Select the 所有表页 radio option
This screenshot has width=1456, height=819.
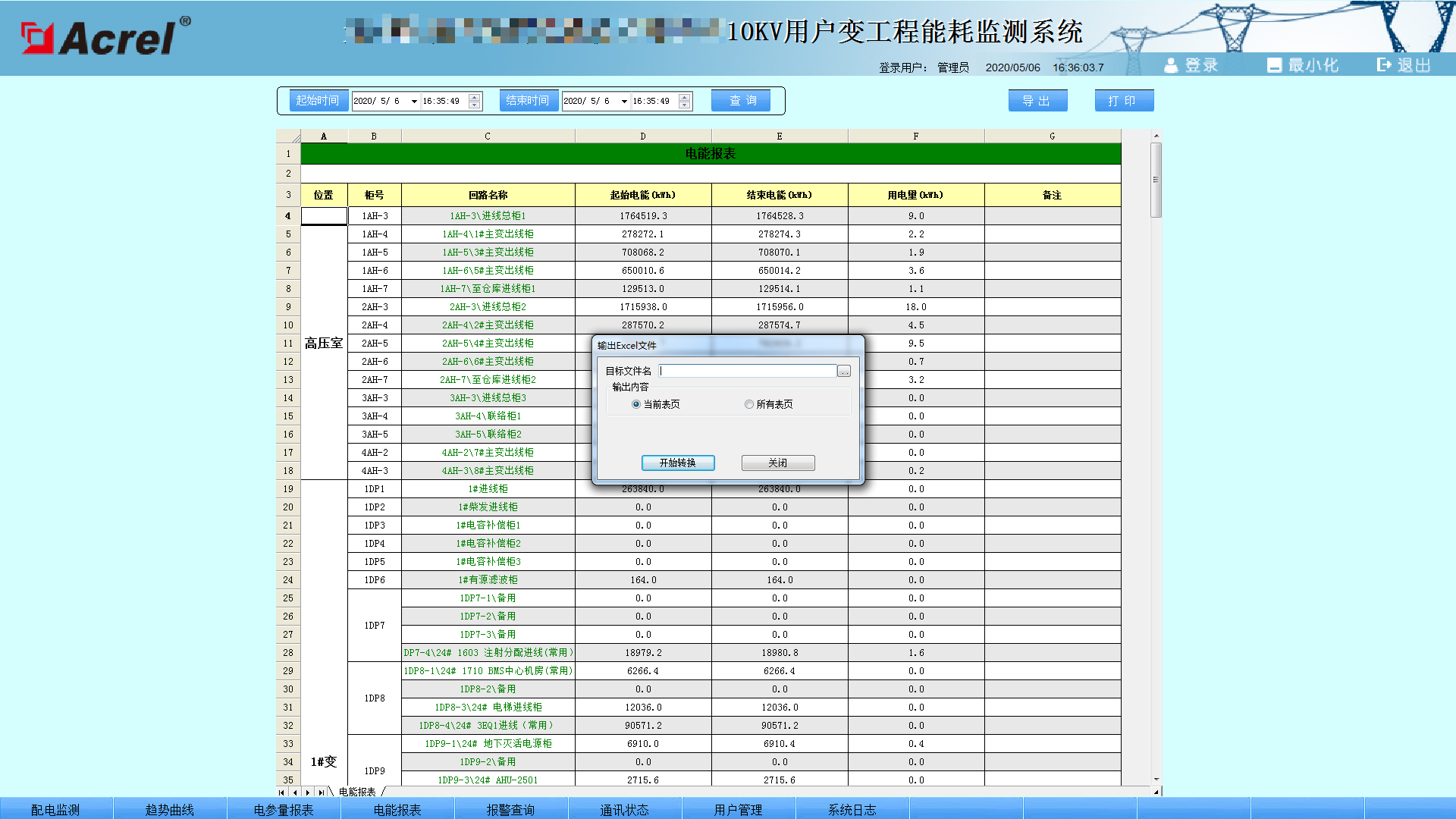[x=749, y=405]
